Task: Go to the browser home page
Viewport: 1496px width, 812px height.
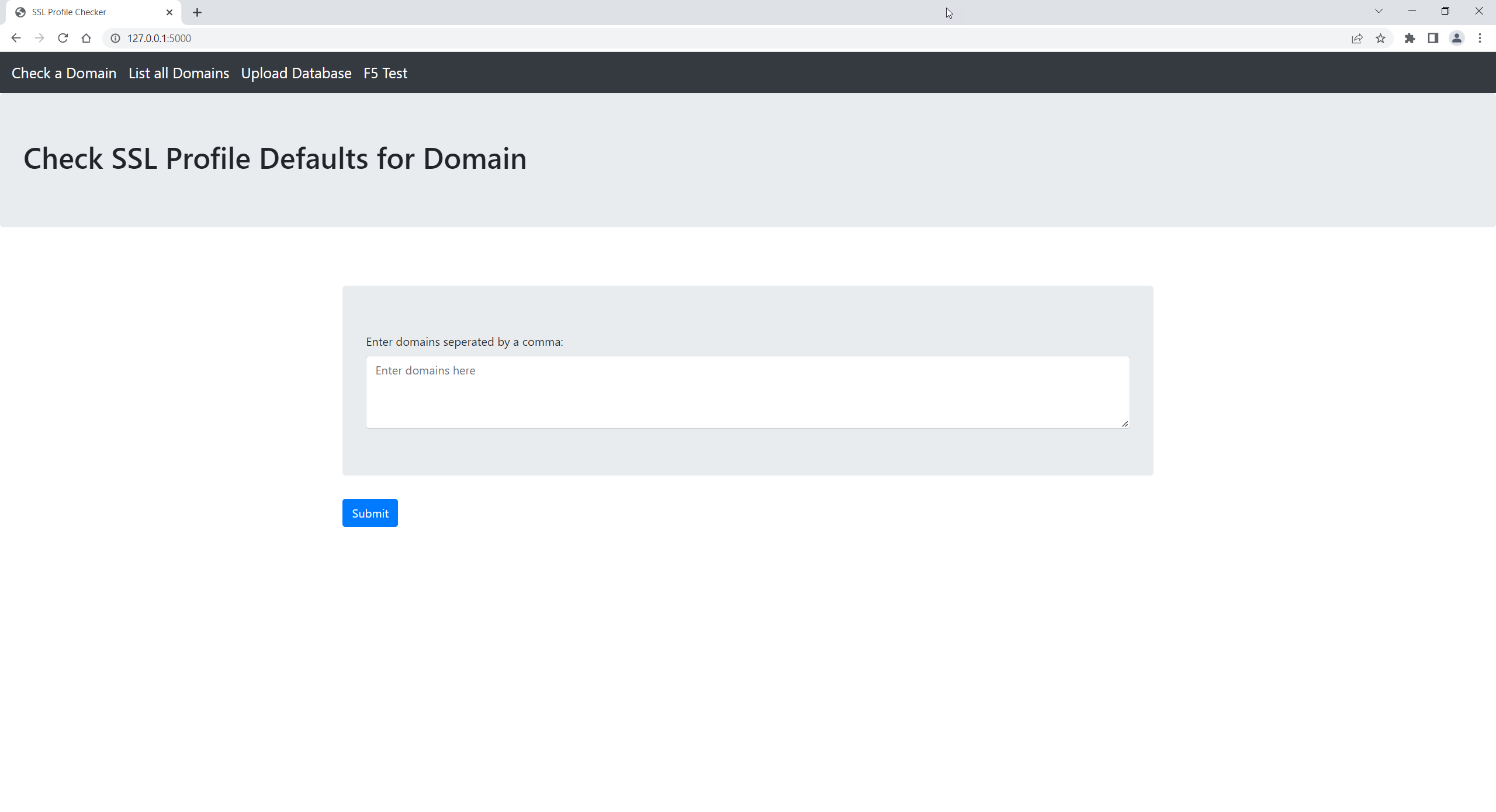Action: click(x=86, y=38)
